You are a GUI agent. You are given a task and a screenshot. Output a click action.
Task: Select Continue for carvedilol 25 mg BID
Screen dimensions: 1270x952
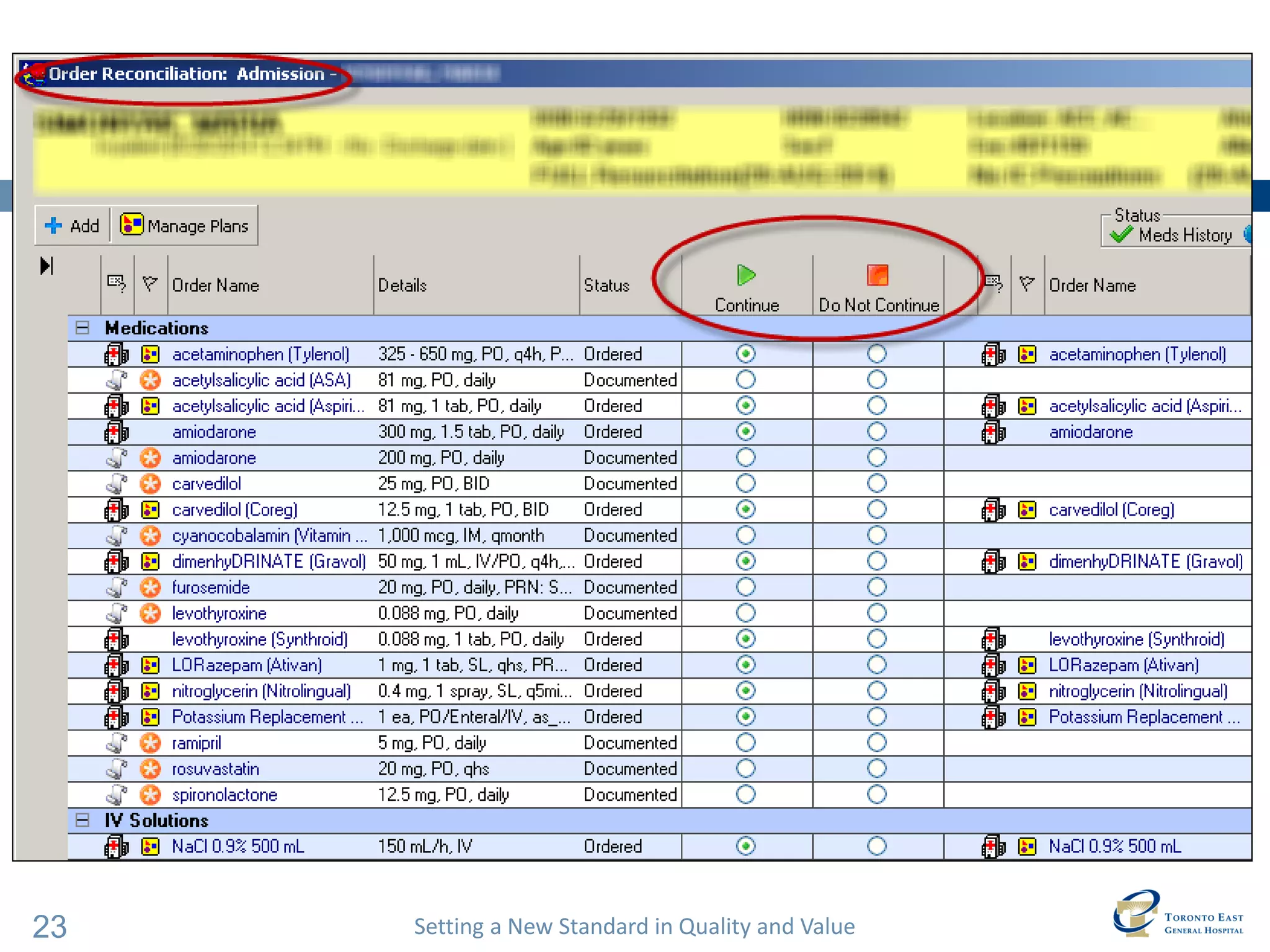(745, 483)
